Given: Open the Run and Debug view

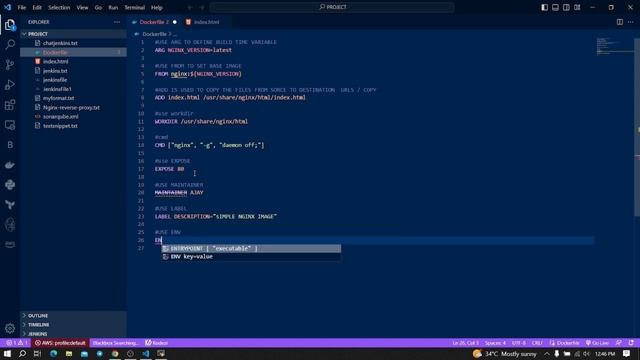Looking at the screenshot, I should (10, 84).
